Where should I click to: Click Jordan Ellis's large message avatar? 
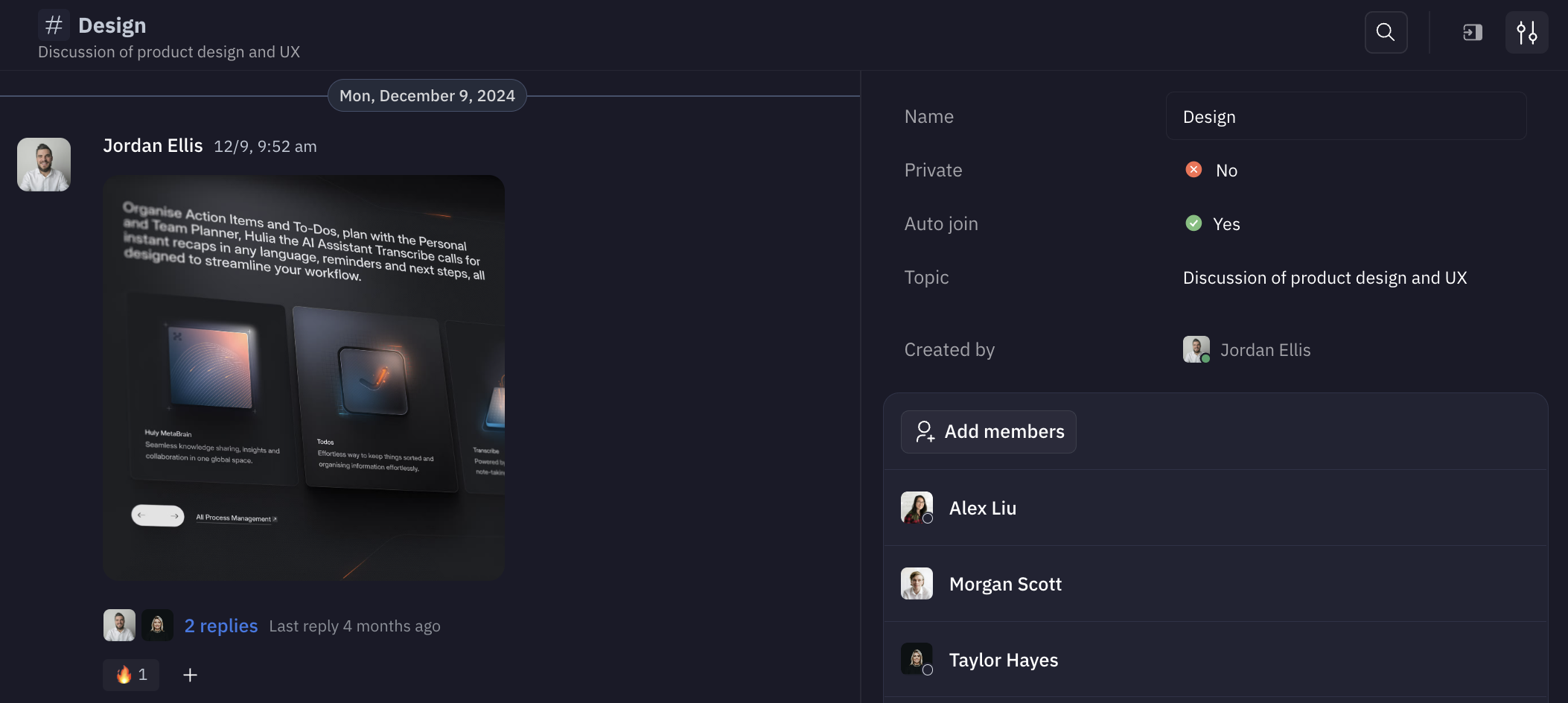point(44,165)
